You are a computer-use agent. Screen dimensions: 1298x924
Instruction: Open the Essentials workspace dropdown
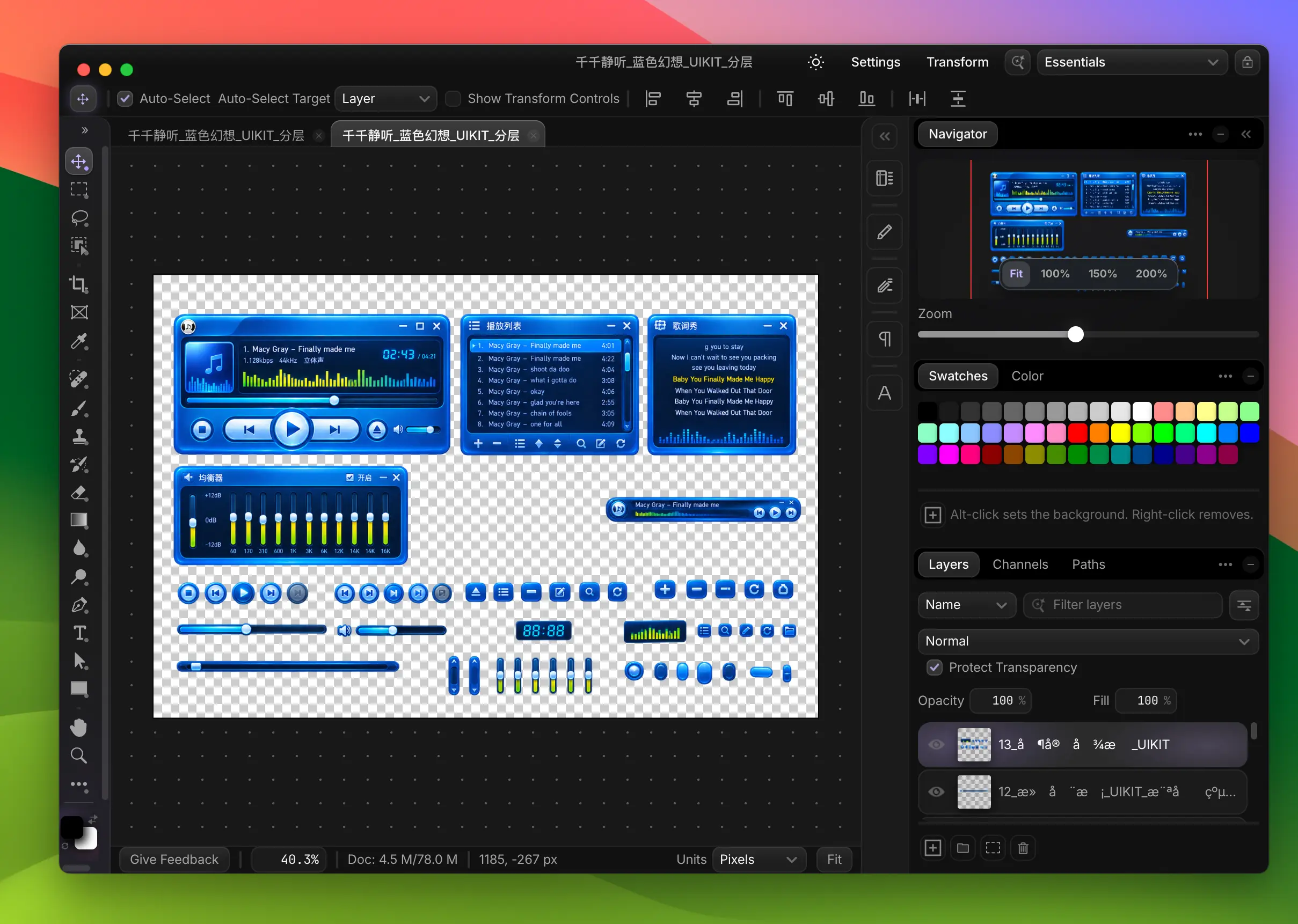point(1132,62)
